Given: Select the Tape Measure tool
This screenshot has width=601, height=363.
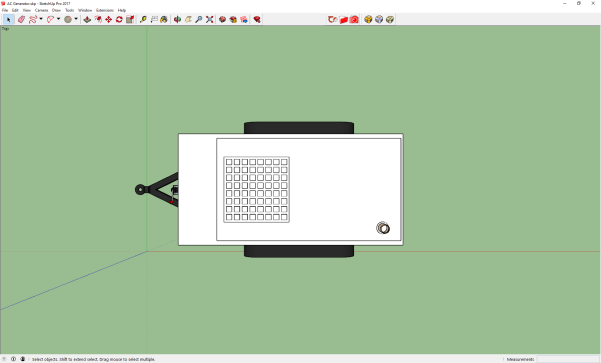Looking at the screenshot, I should 143,19.
